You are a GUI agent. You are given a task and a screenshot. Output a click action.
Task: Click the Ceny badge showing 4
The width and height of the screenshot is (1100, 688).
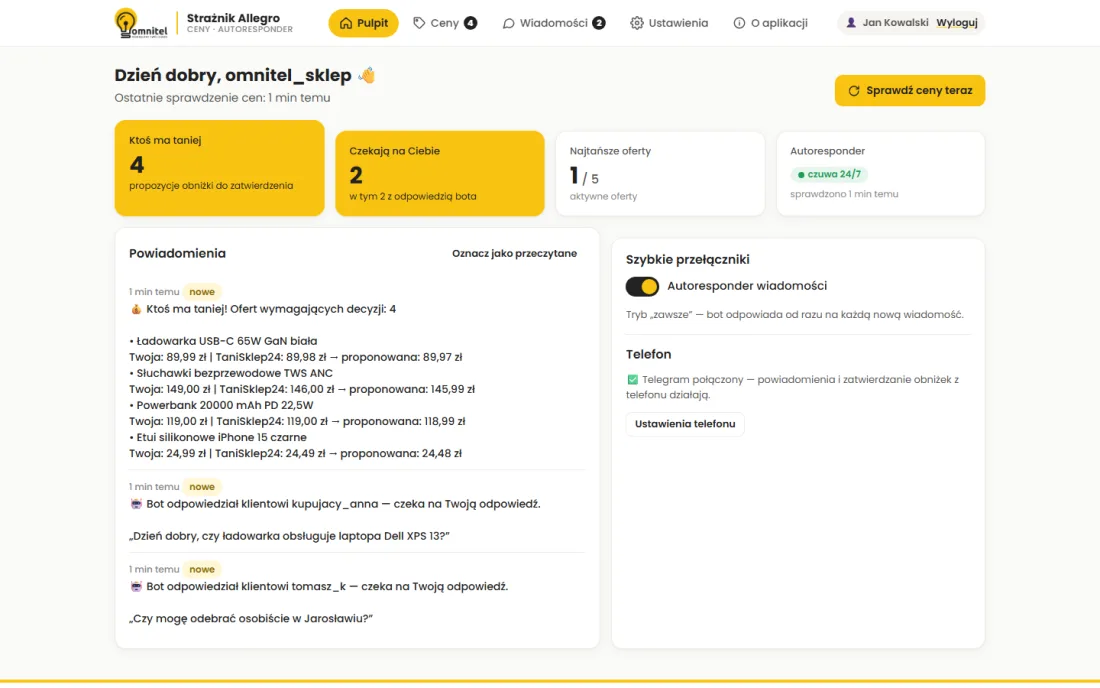[x=471, y=23]
